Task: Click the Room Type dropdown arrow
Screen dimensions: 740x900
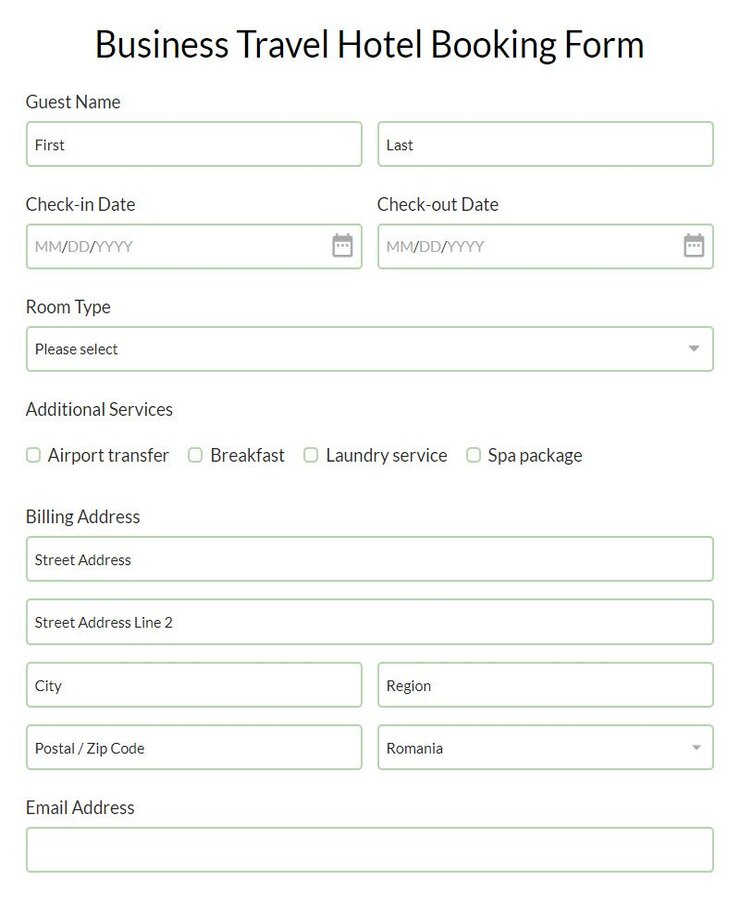Action: click(x=694, y=349)
